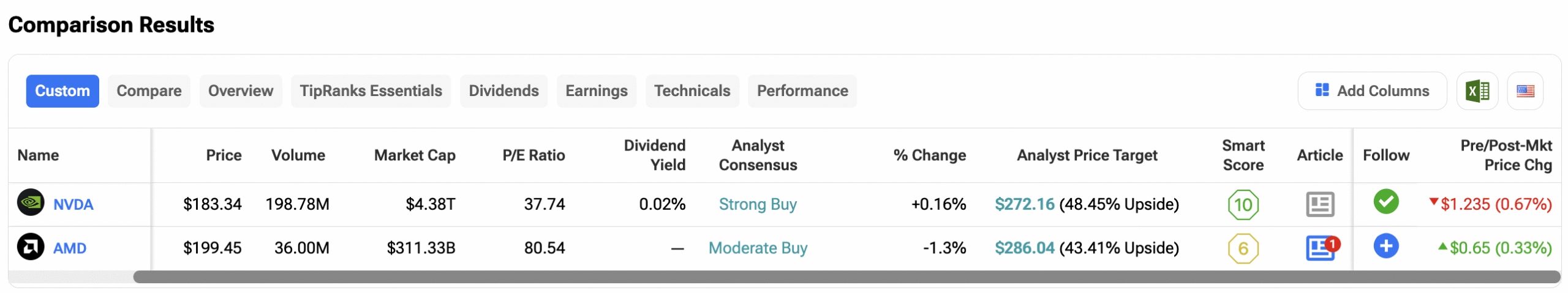Screen dimensions: 1568x293
Task: Follow AMD with the blue plus
Action: point(1385,246)
